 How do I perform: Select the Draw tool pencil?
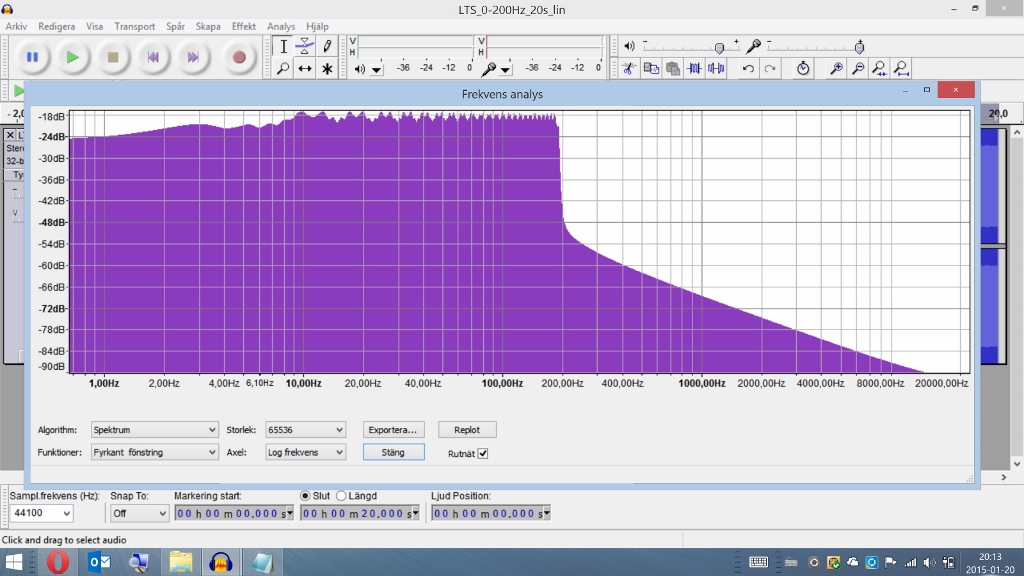(x=327, y=46)
